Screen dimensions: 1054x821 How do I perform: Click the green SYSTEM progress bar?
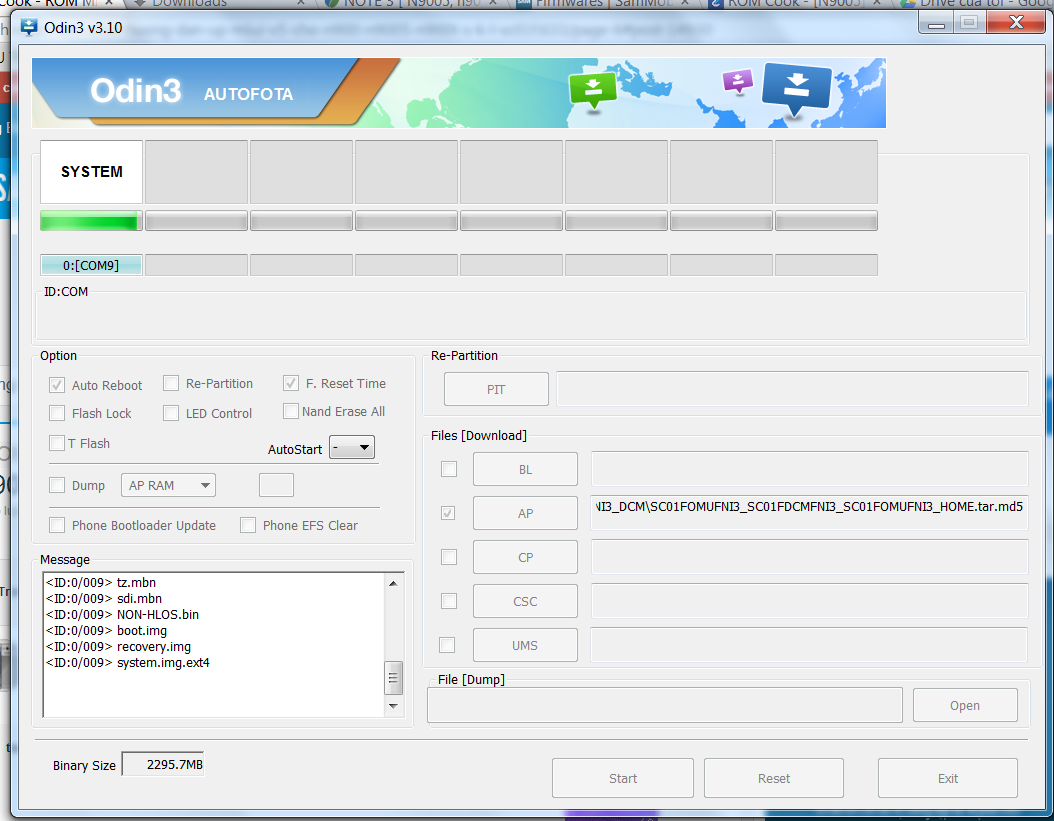click(91, 221)
